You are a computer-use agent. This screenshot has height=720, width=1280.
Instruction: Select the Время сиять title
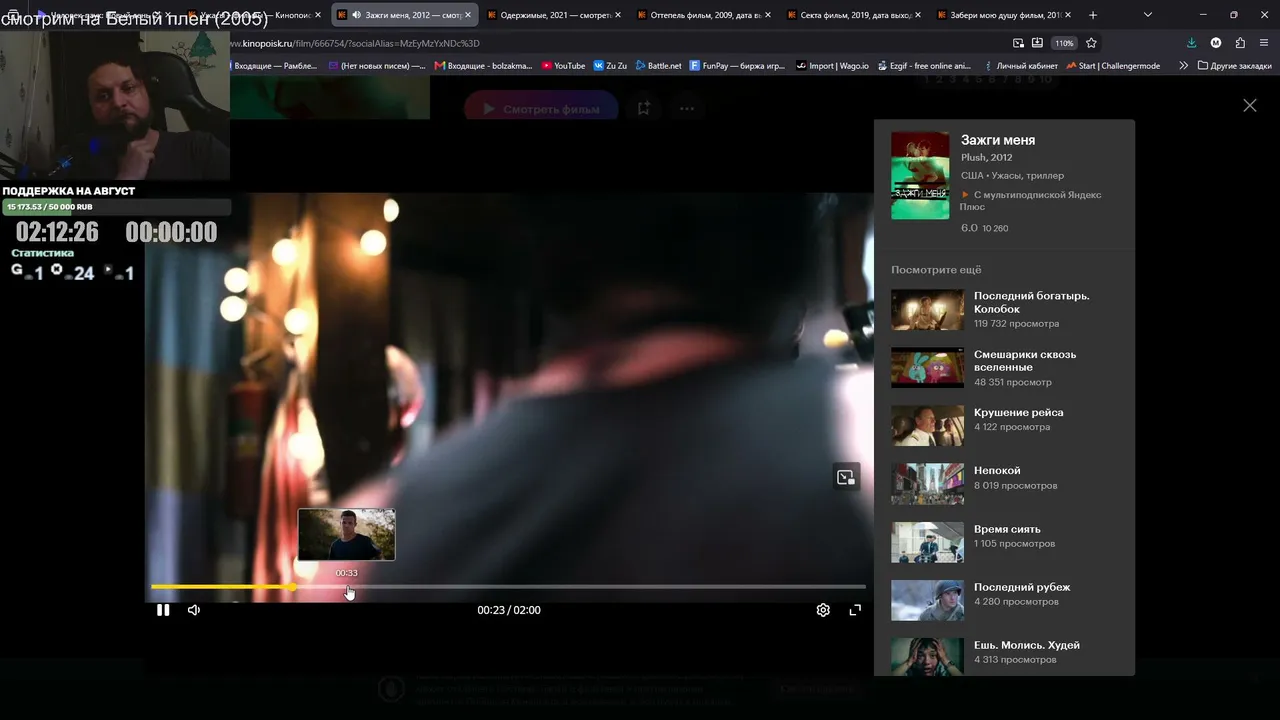pos(1007,529)
